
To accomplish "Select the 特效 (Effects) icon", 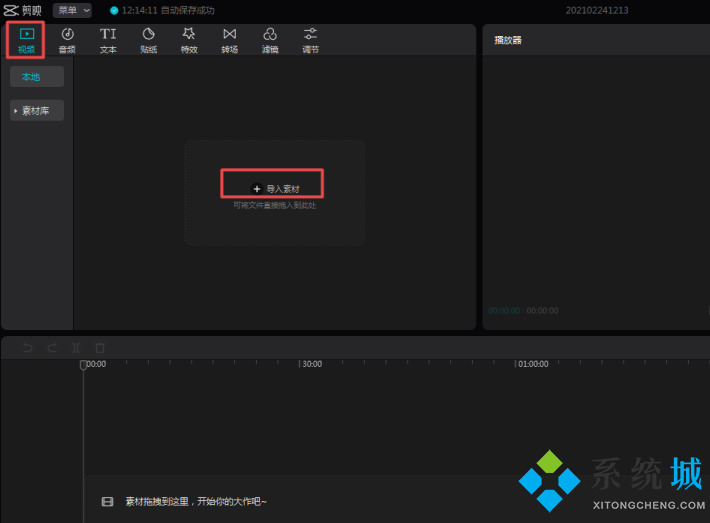I will coord(188,39).
